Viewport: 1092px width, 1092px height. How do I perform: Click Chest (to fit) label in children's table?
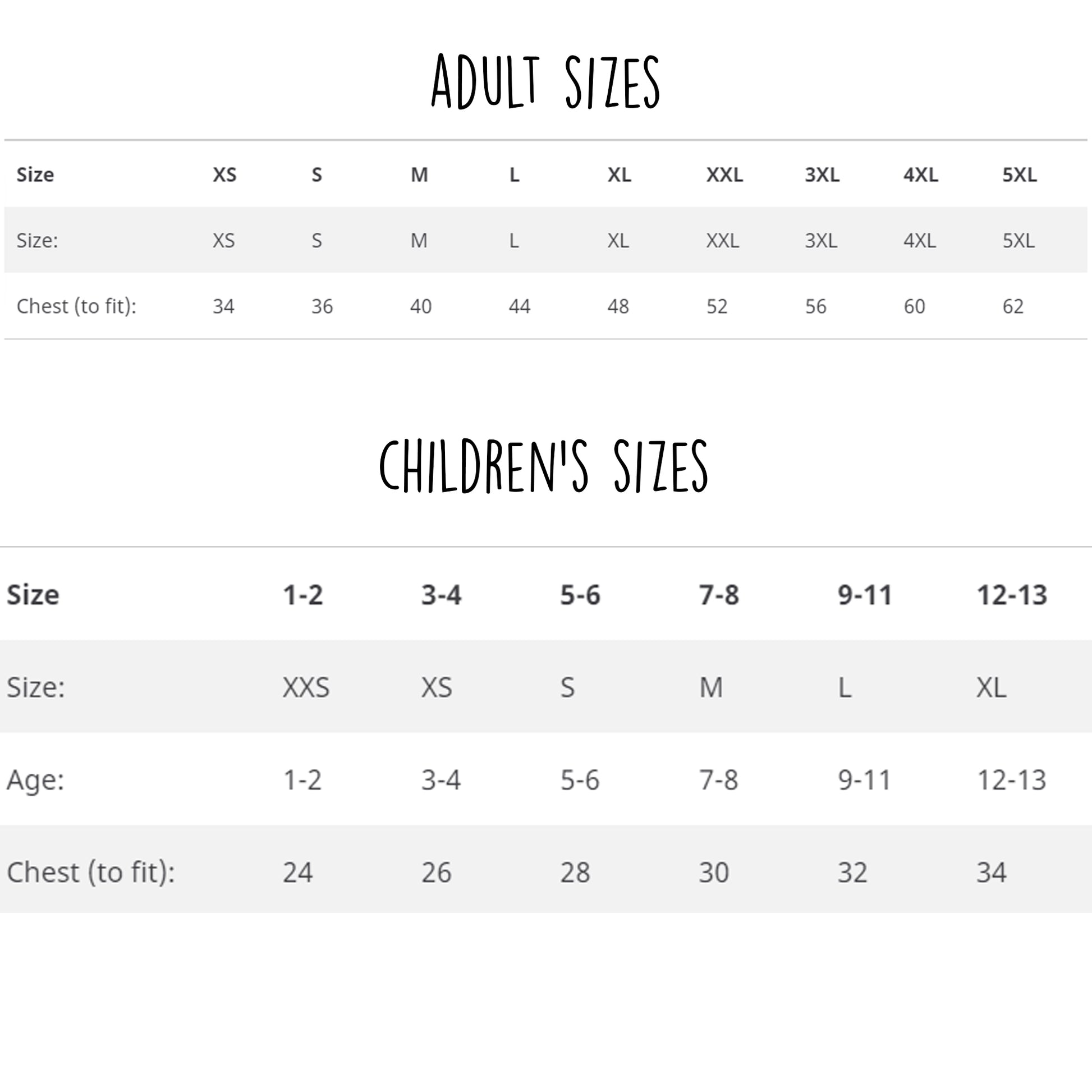coord(90,872)
